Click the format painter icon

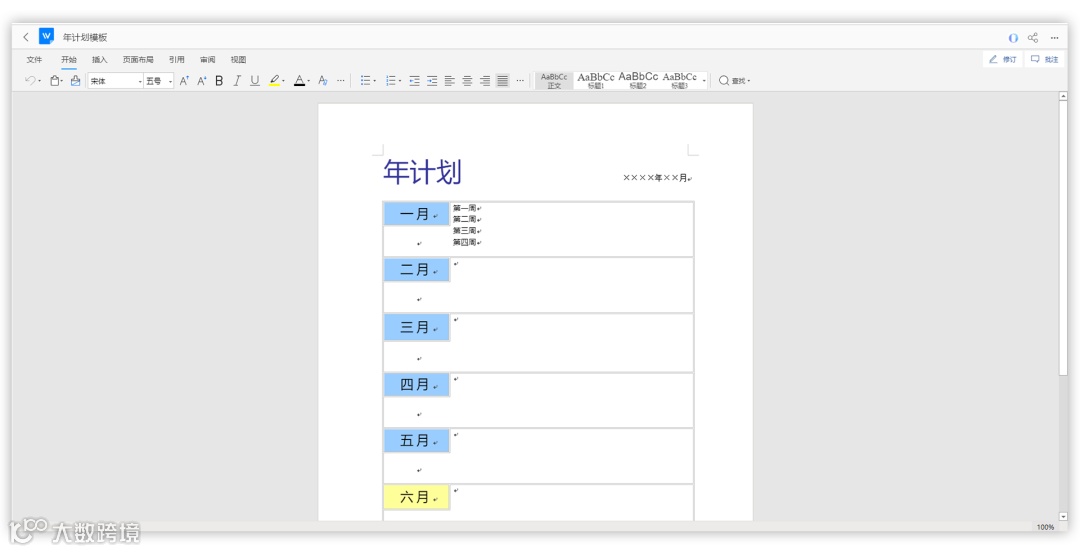pos(75,81)
